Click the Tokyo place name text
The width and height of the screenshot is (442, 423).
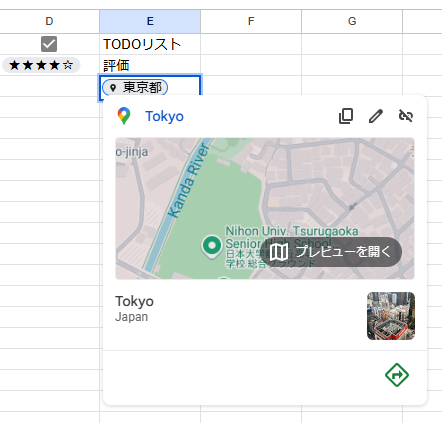(134, 301)
